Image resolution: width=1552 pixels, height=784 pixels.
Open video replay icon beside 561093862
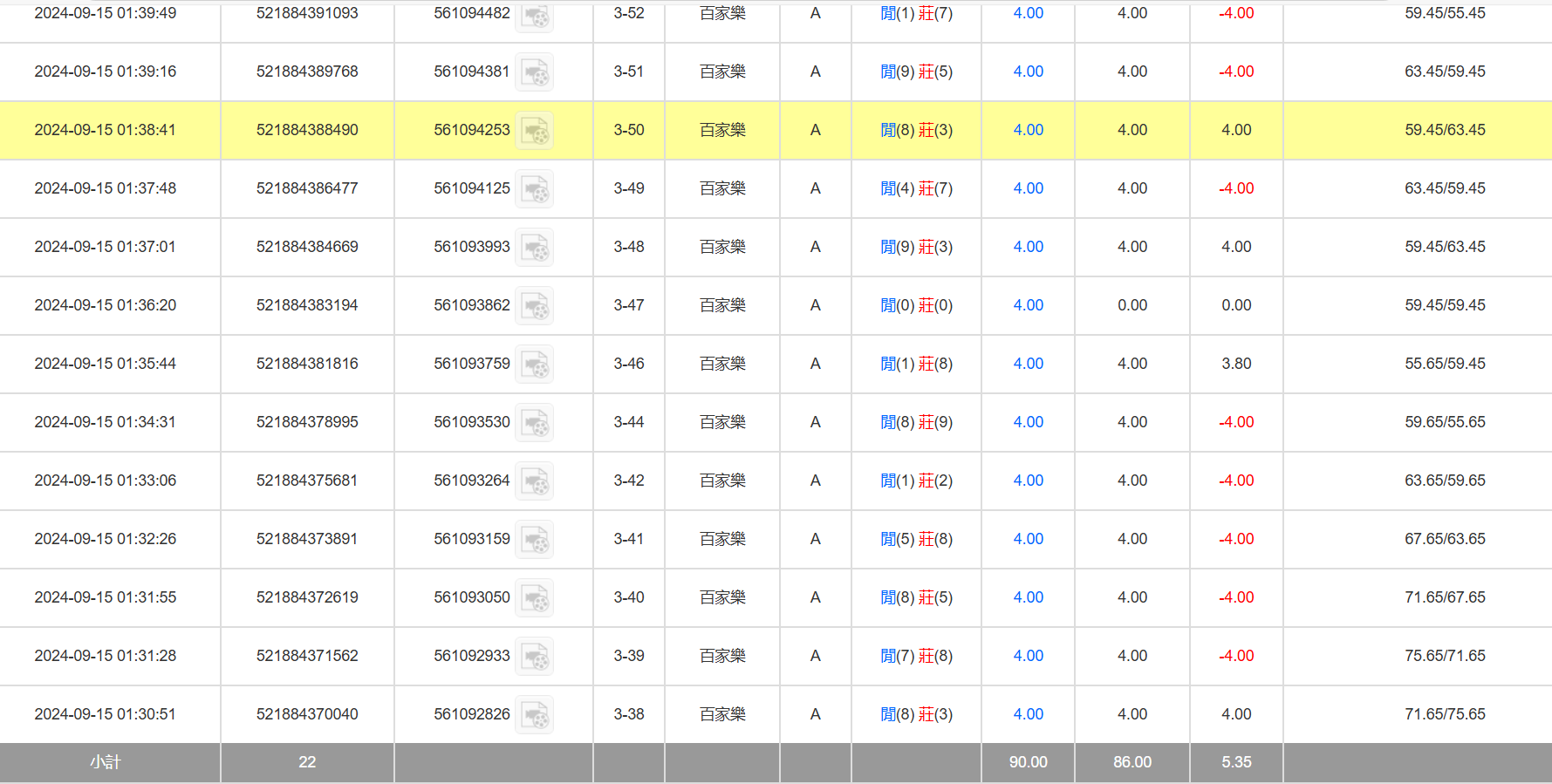tap(534, 306)
